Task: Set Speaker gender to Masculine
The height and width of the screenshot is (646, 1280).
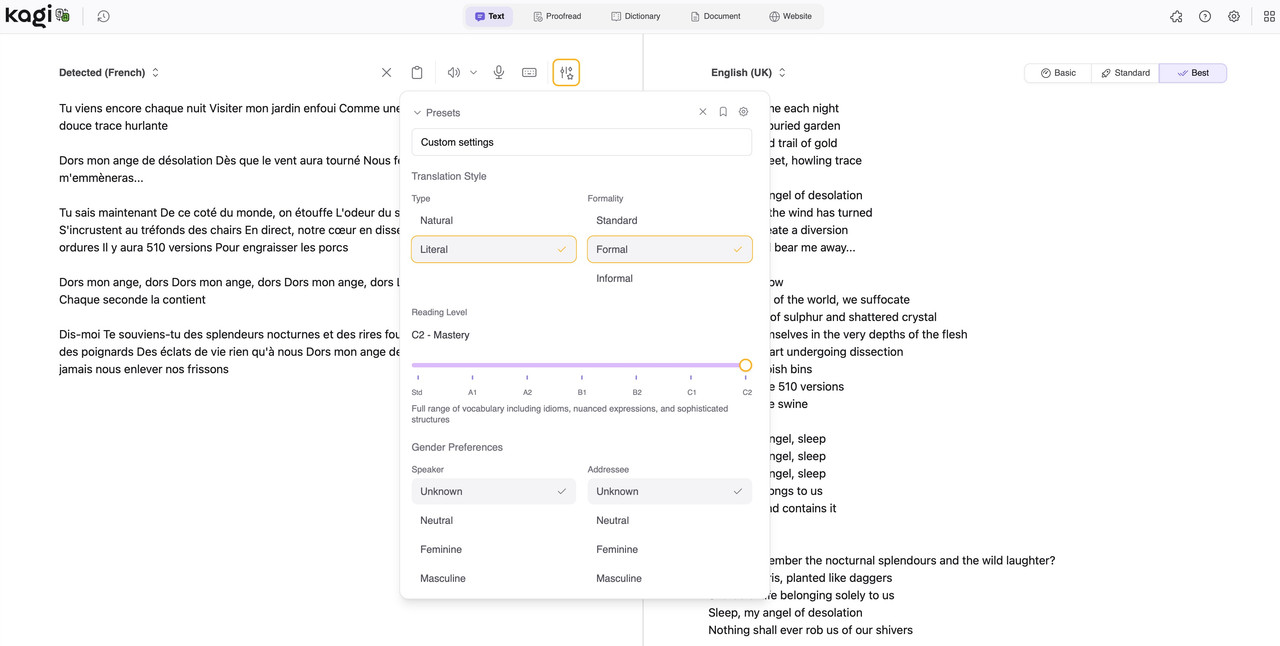Action: tap(494, 578)
